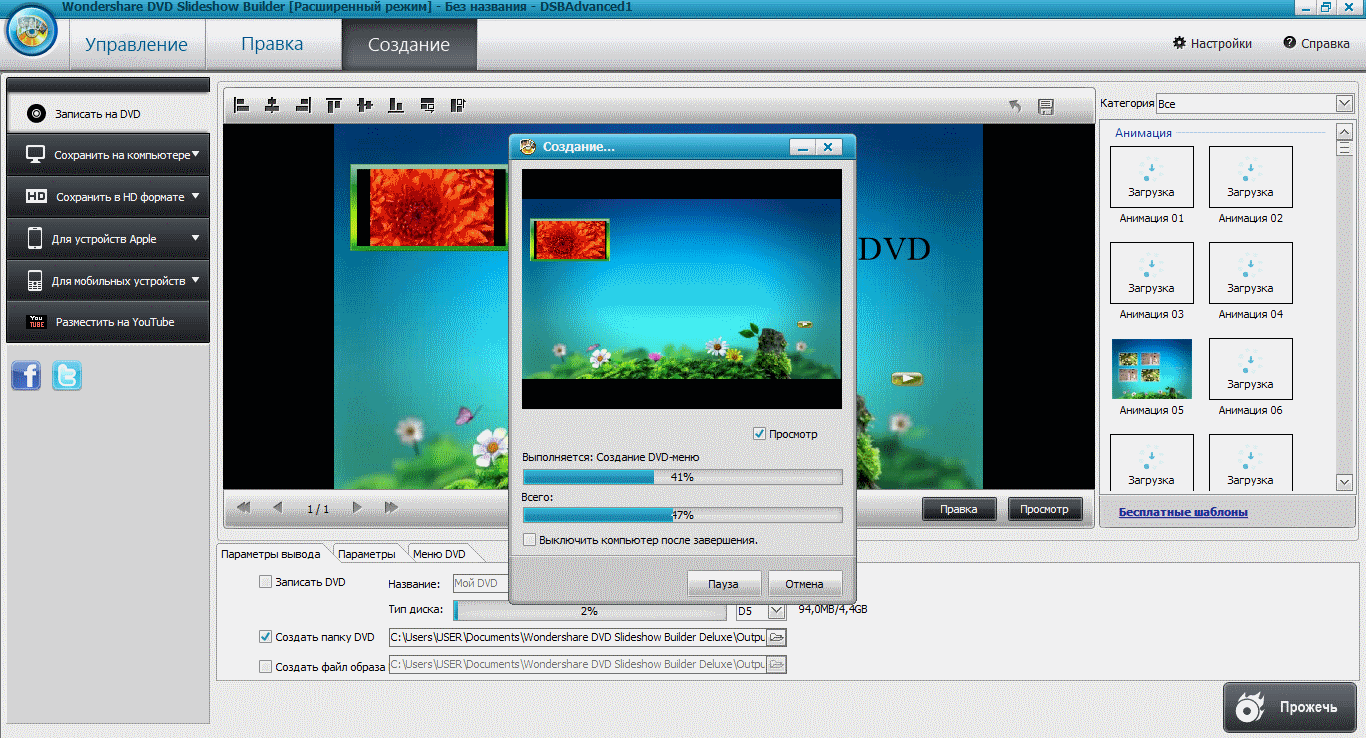This screenshot has width=1366, height=738.
Task: Click the align top edges toolbar icon
Action: [x=334, y=104]
